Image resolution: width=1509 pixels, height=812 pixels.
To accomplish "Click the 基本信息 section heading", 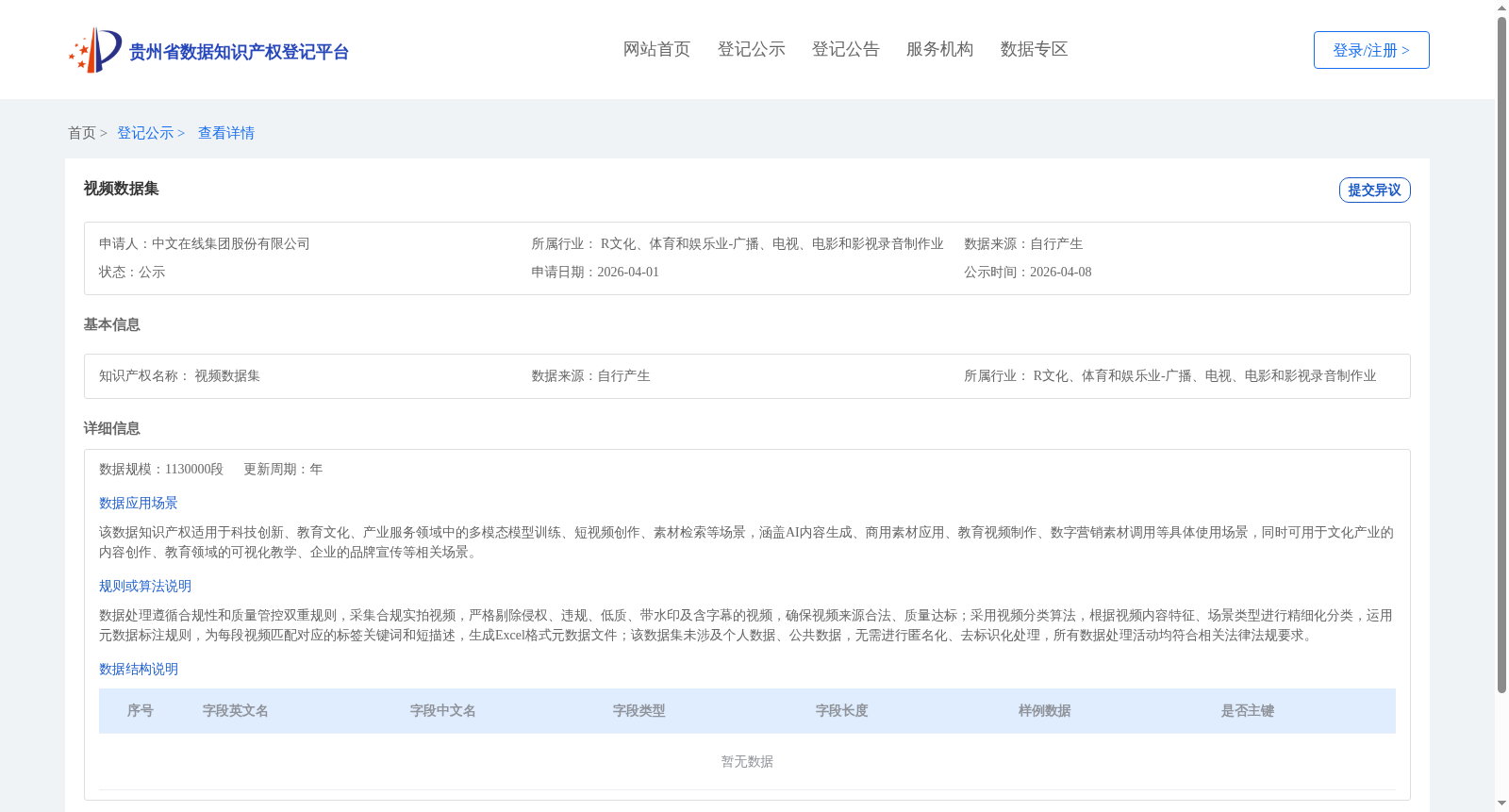I will click(111, 324).
